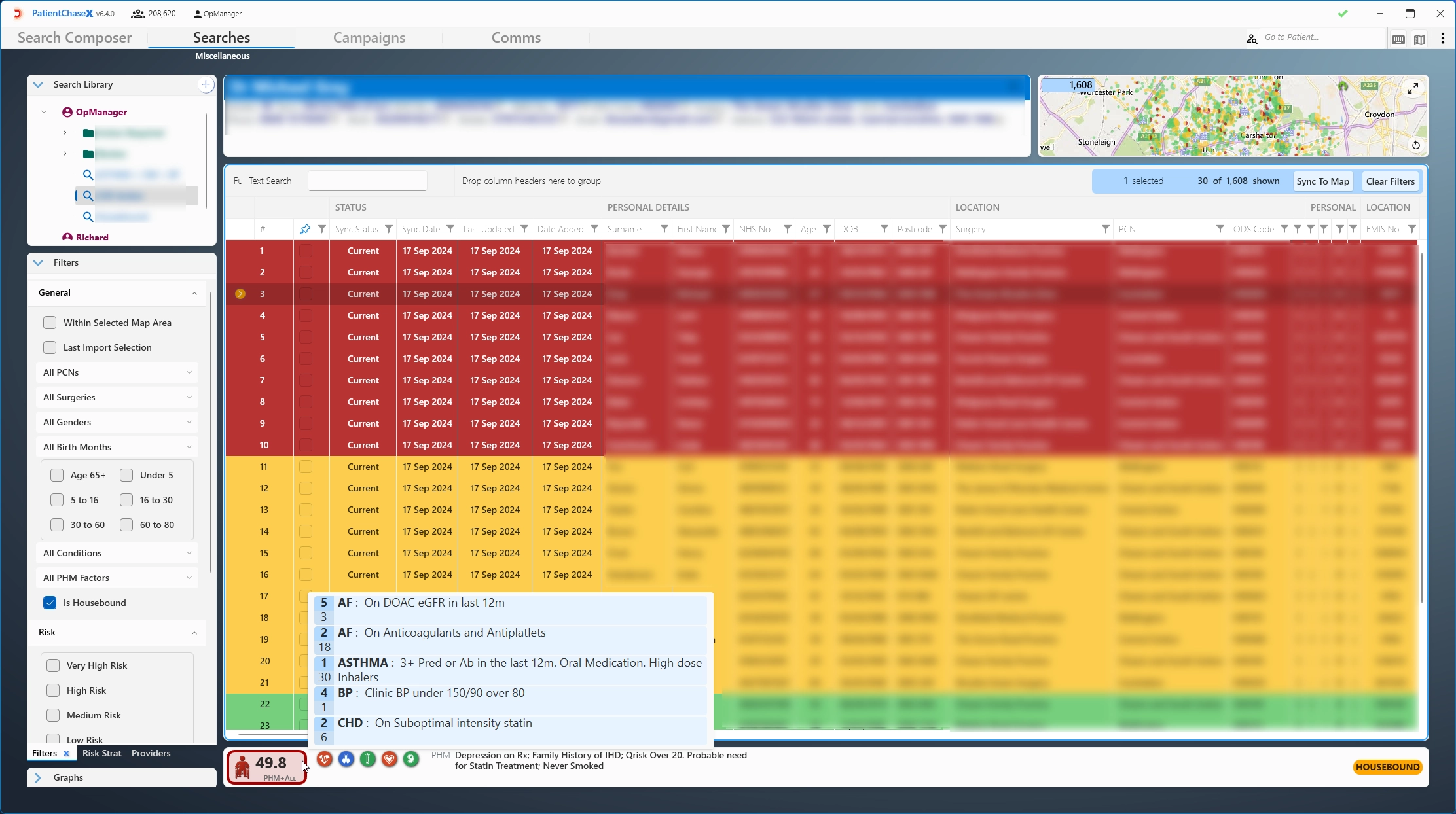
Task: Open the All PCNs dropdown
Action: pyautogui.click(x=117, y=372)
